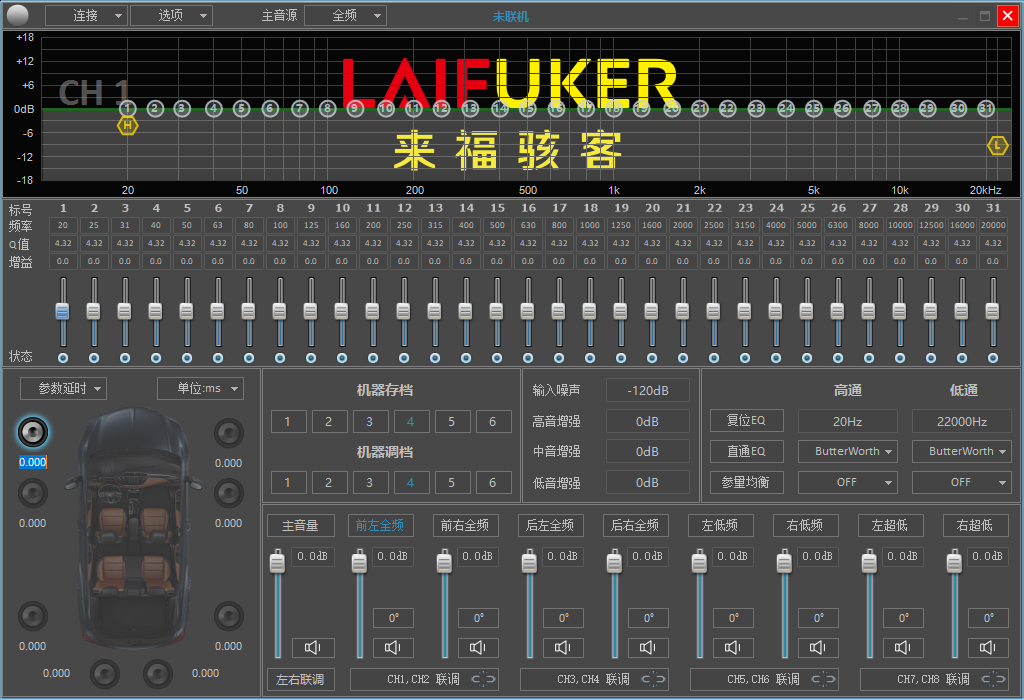Open the 高通 OFF slope dropdown

848,483
